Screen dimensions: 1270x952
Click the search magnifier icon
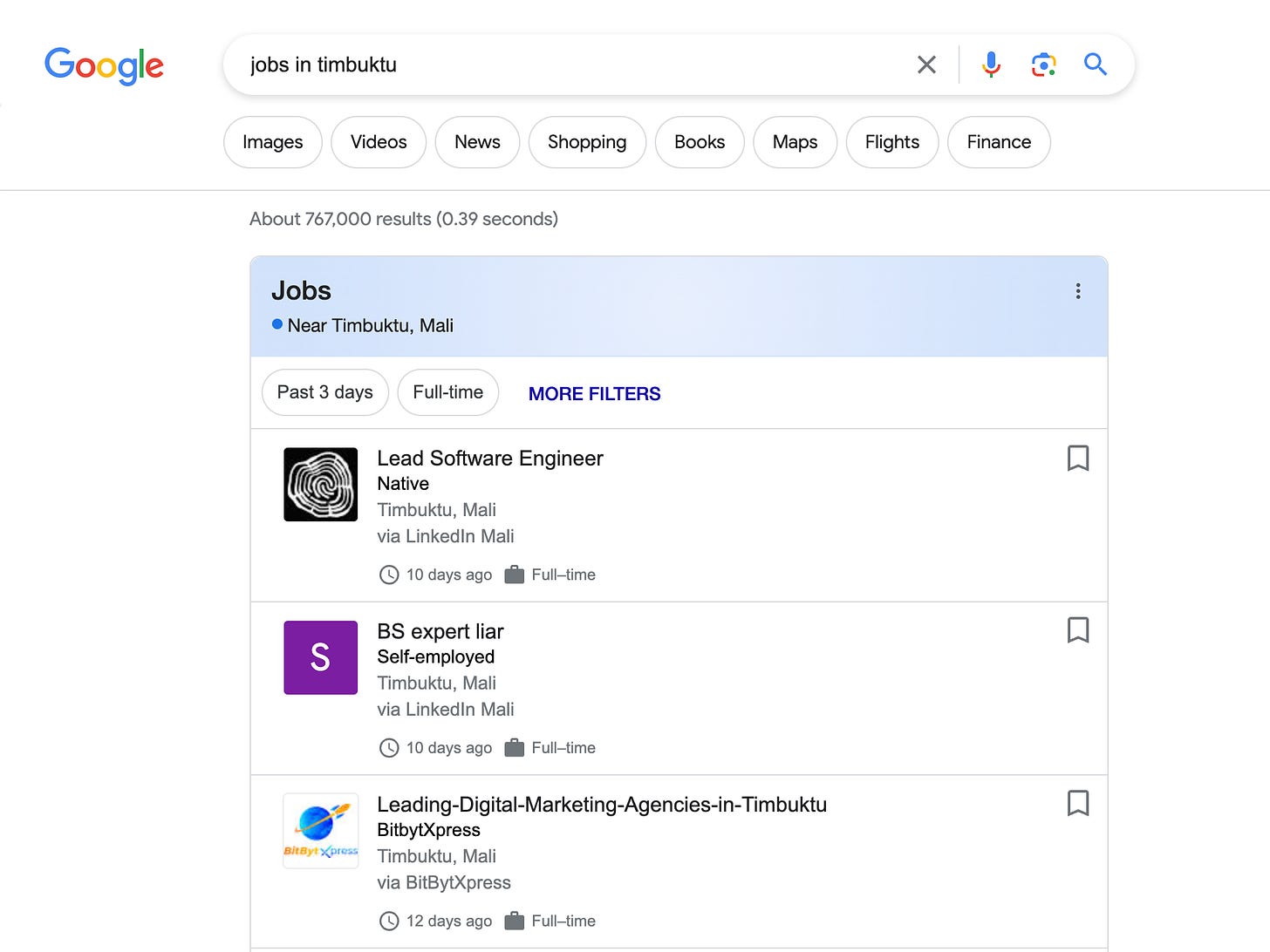pos(1096,64)
